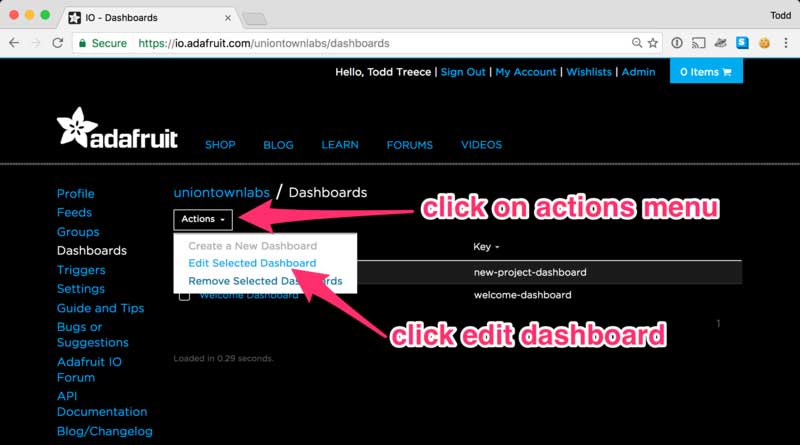This screenshot has height=445, width=800.
Task: Open Feeds in the sidebar
Action: click(x=74, y=212)
